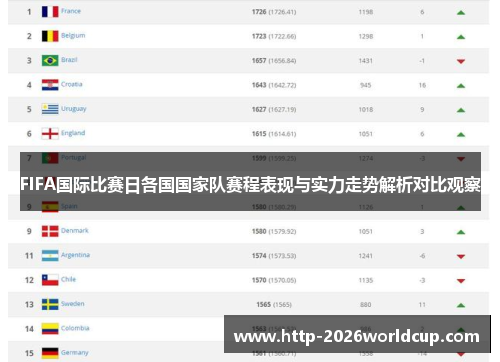Viewport: 500px width, 362px height.
Task: Click the England flag icon
Action: (50, 134)
